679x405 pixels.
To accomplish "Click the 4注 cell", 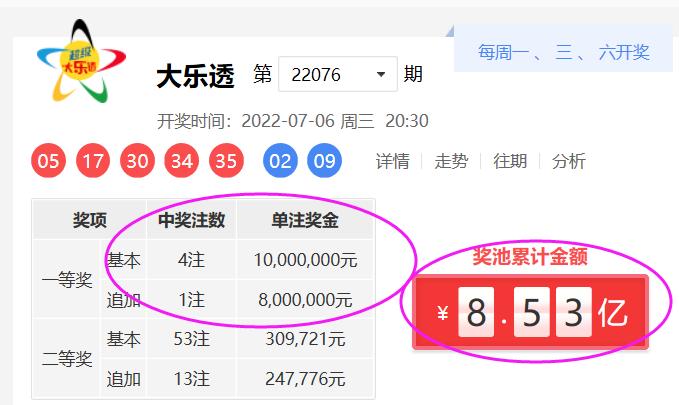I will pos(191,260).
